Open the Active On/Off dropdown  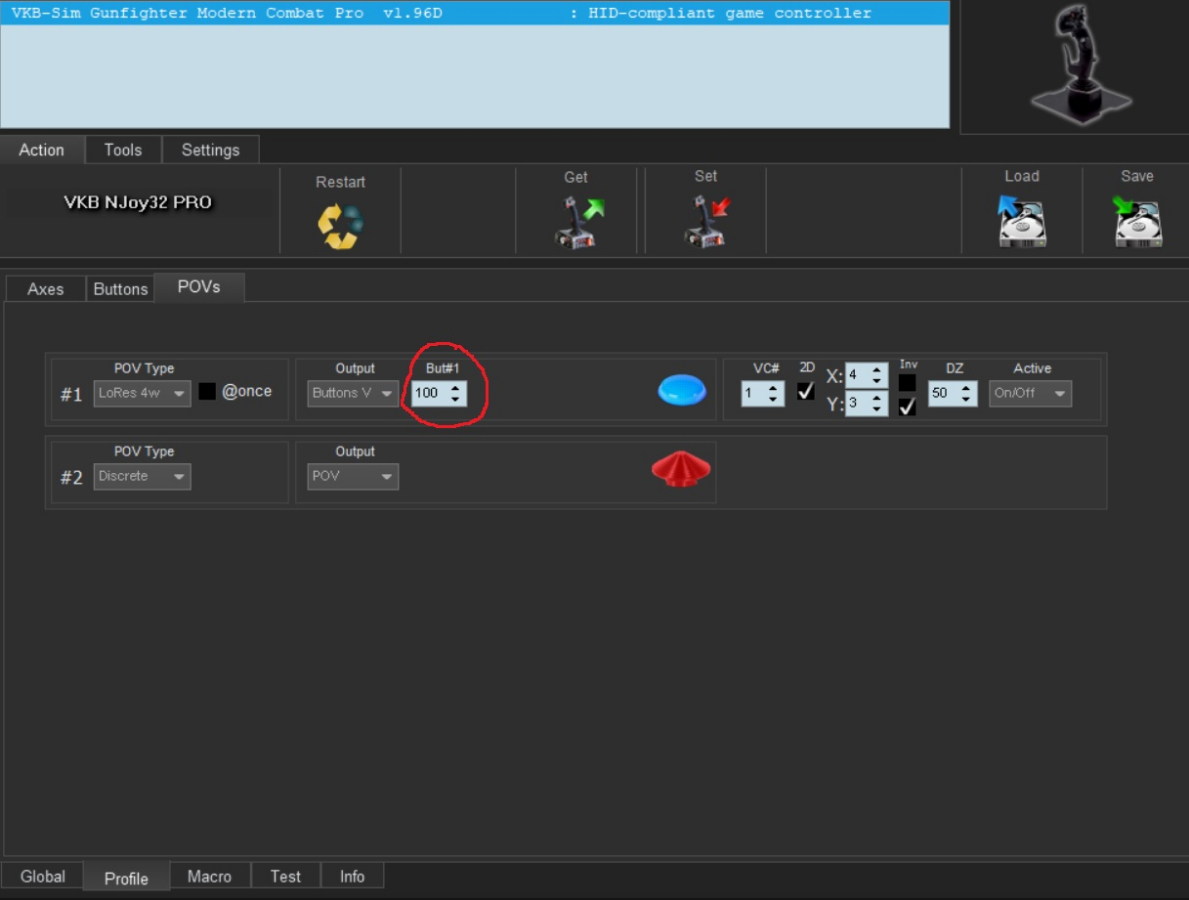pos(1030,394)
